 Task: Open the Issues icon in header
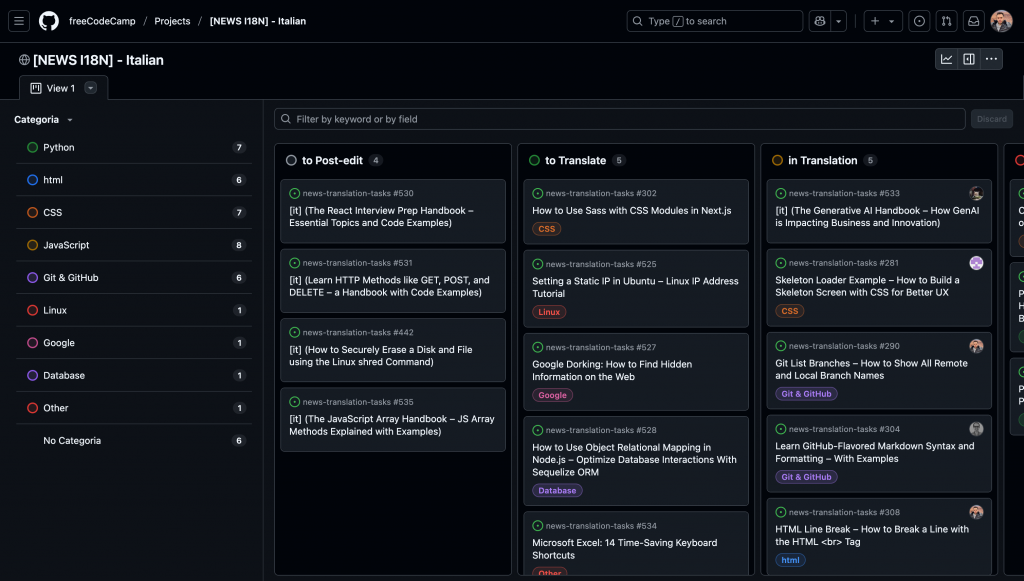coord(919,21)
